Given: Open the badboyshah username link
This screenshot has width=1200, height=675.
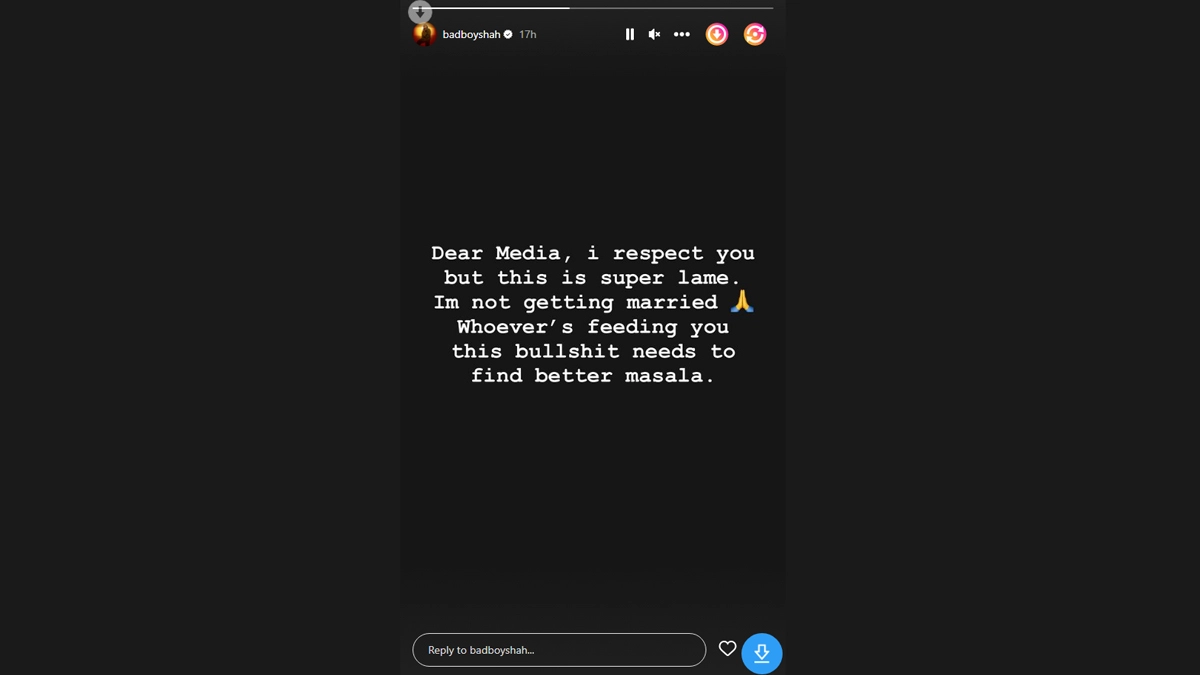Looking at the screenshot, I should pos(471,34).
